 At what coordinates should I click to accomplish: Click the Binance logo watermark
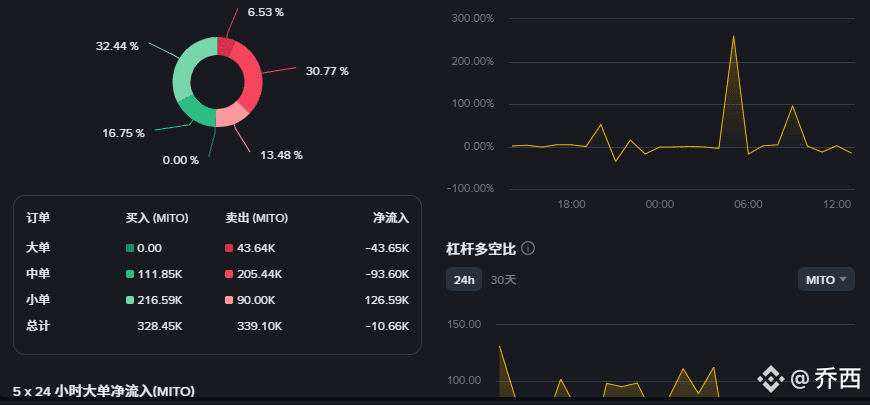point(770,379)
